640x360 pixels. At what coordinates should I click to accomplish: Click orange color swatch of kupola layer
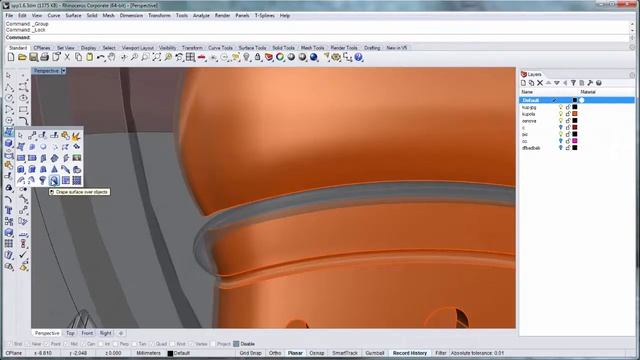pyautogui.click(x=575, y=114)
